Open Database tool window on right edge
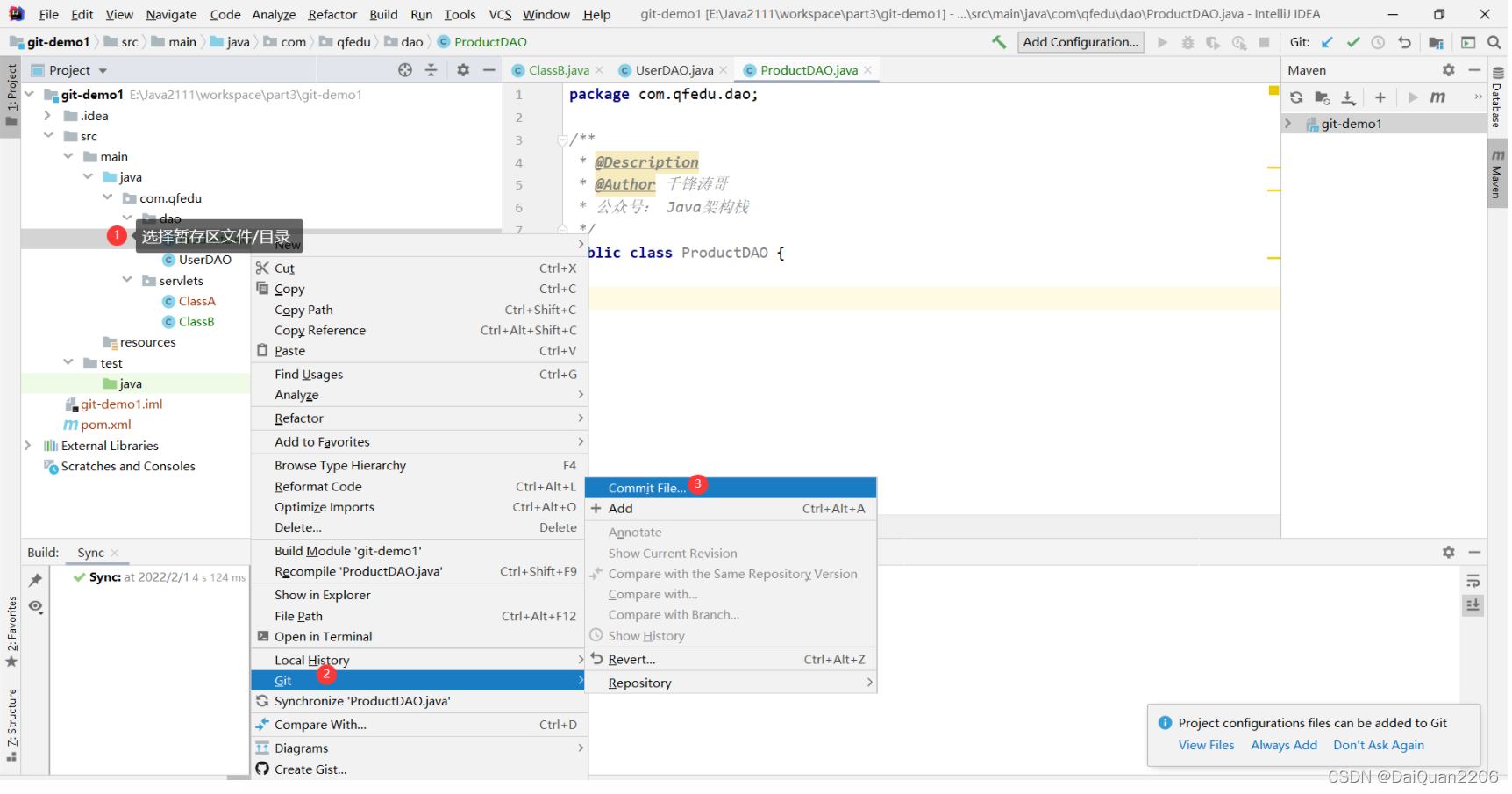Screen dimensions: 1512x794 click(1497, 98)
